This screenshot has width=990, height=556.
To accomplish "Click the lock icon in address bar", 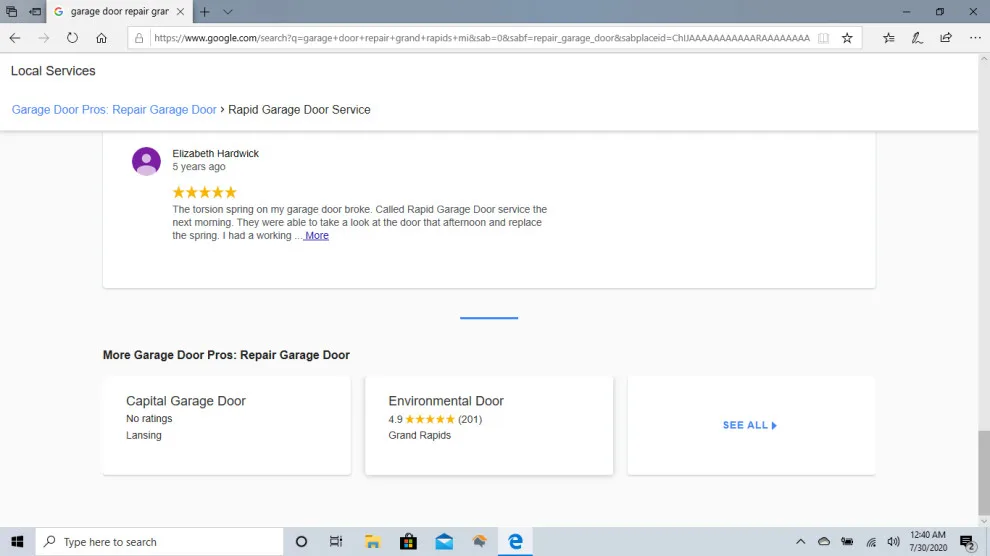I will pos(139,38).
